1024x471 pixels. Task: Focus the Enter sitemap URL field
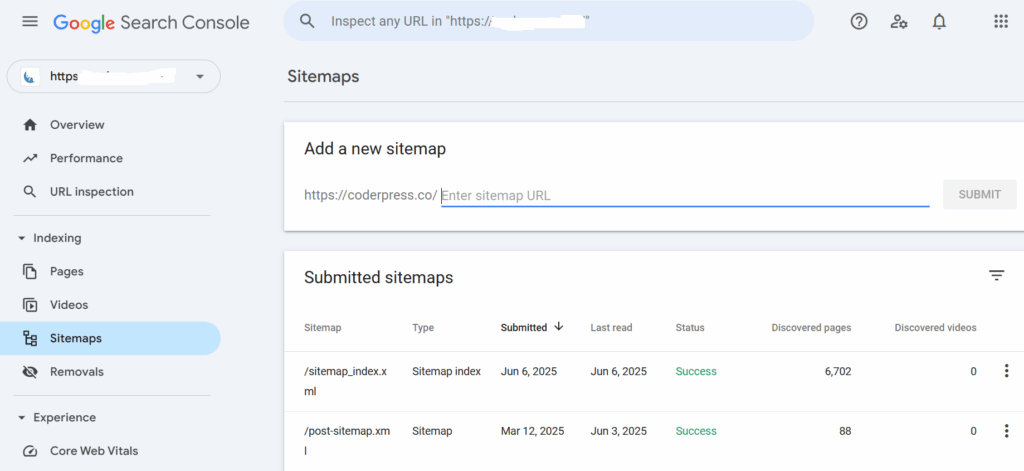tap(685, 195)
